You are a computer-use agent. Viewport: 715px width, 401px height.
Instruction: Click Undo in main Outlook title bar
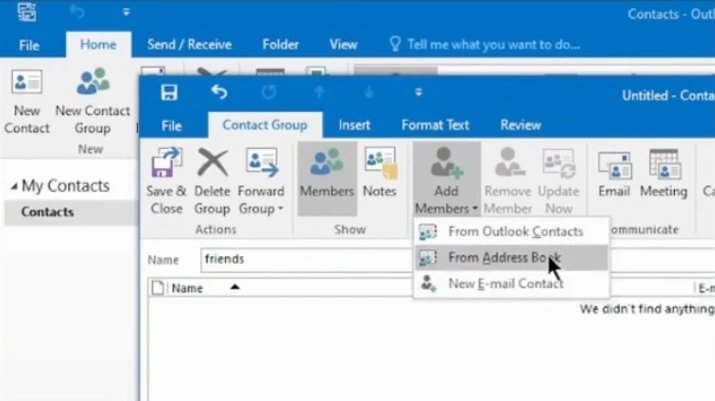point(77,12)
